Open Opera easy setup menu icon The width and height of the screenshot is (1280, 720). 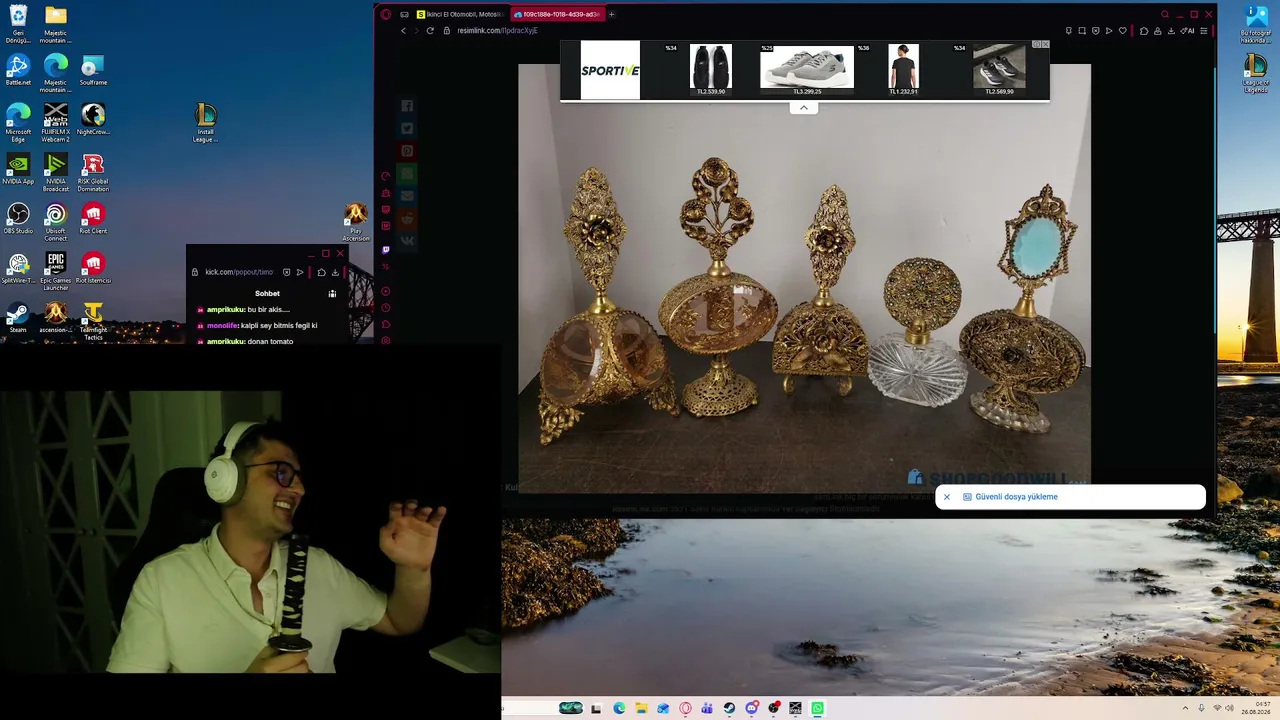[1203, 31]
